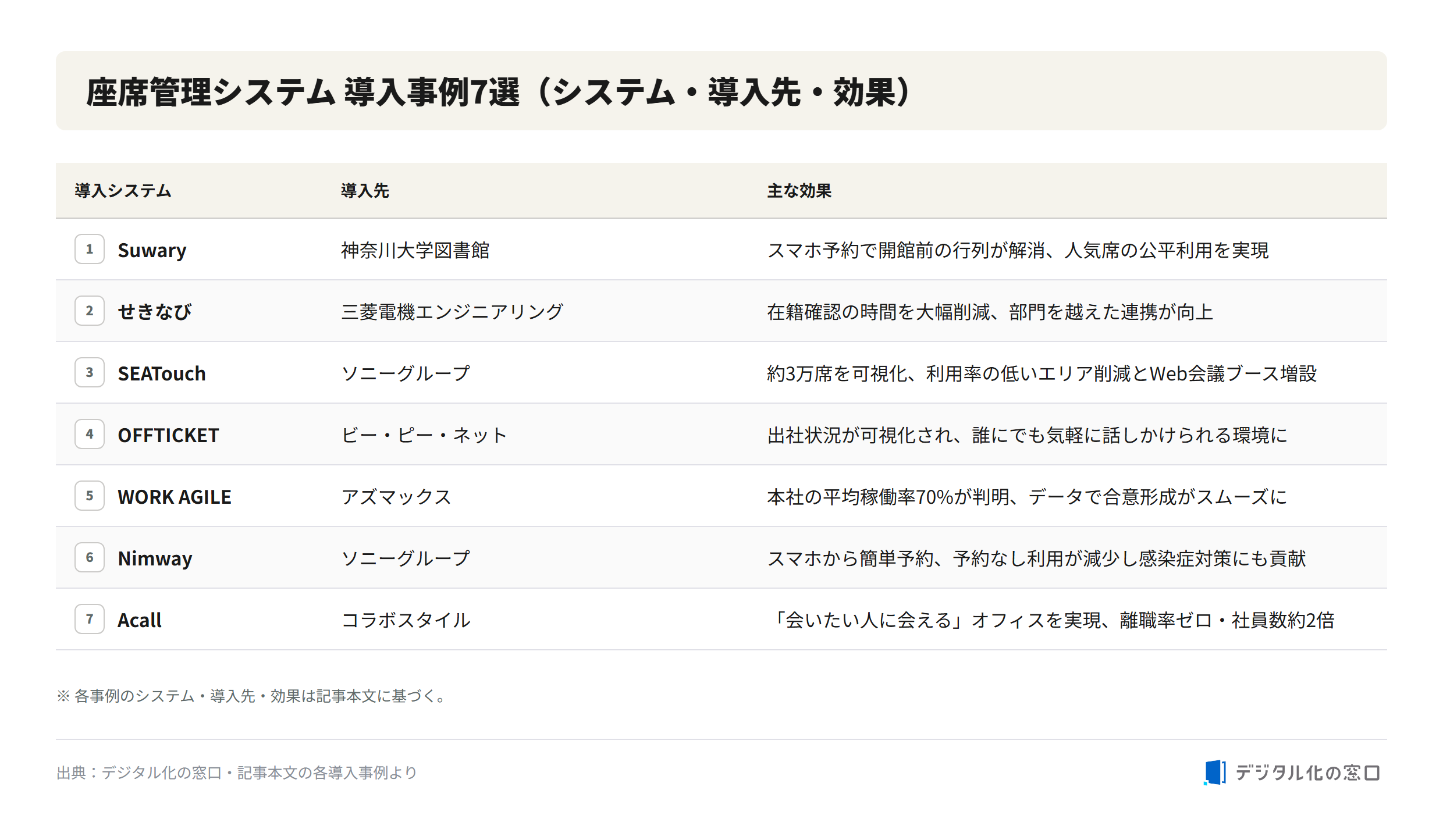Click the 主な効果 column header
1443x840 pixels.
[799, 191]
